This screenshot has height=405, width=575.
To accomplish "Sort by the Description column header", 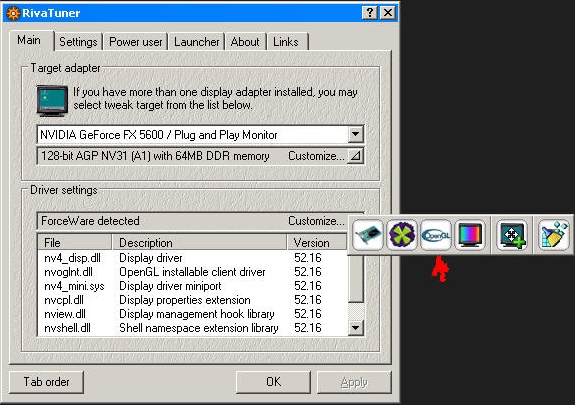I will [199, 242].
